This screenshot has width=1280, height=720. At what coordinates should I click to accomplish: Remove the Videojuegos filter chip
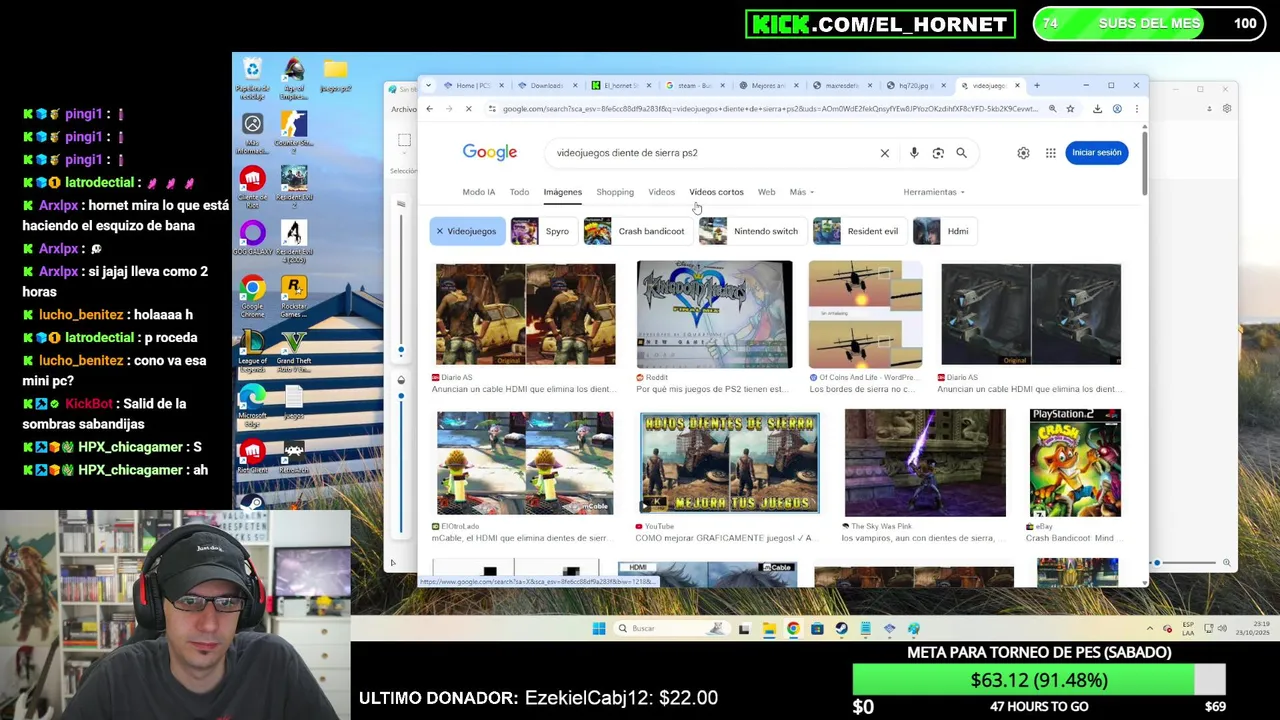(439, 231)
